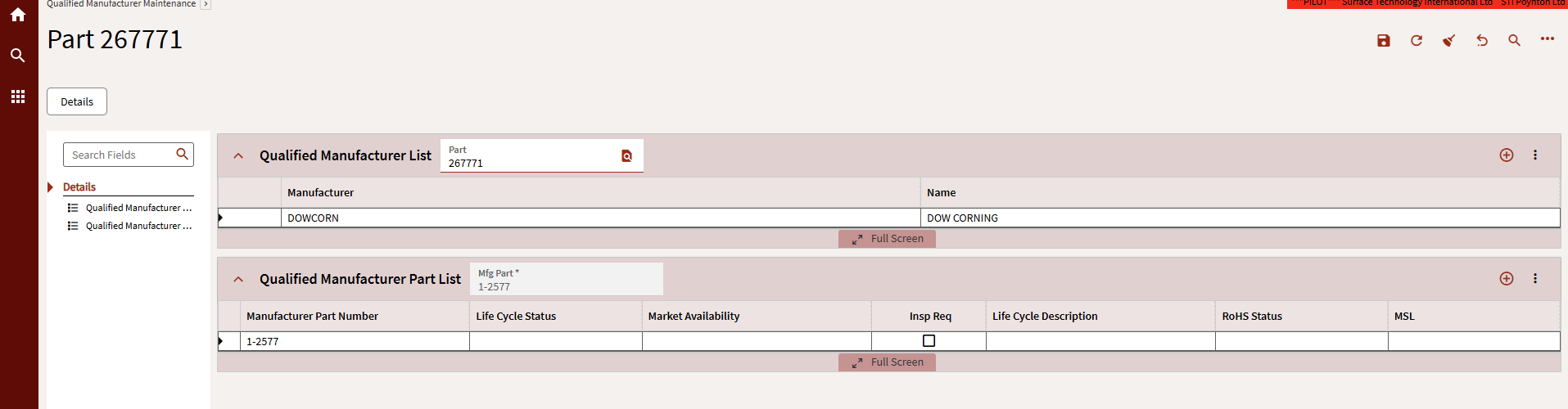1568x409 pixels.
Task: Click the Refresh icon in toolbar
Action: click(x=1417, y=41)
